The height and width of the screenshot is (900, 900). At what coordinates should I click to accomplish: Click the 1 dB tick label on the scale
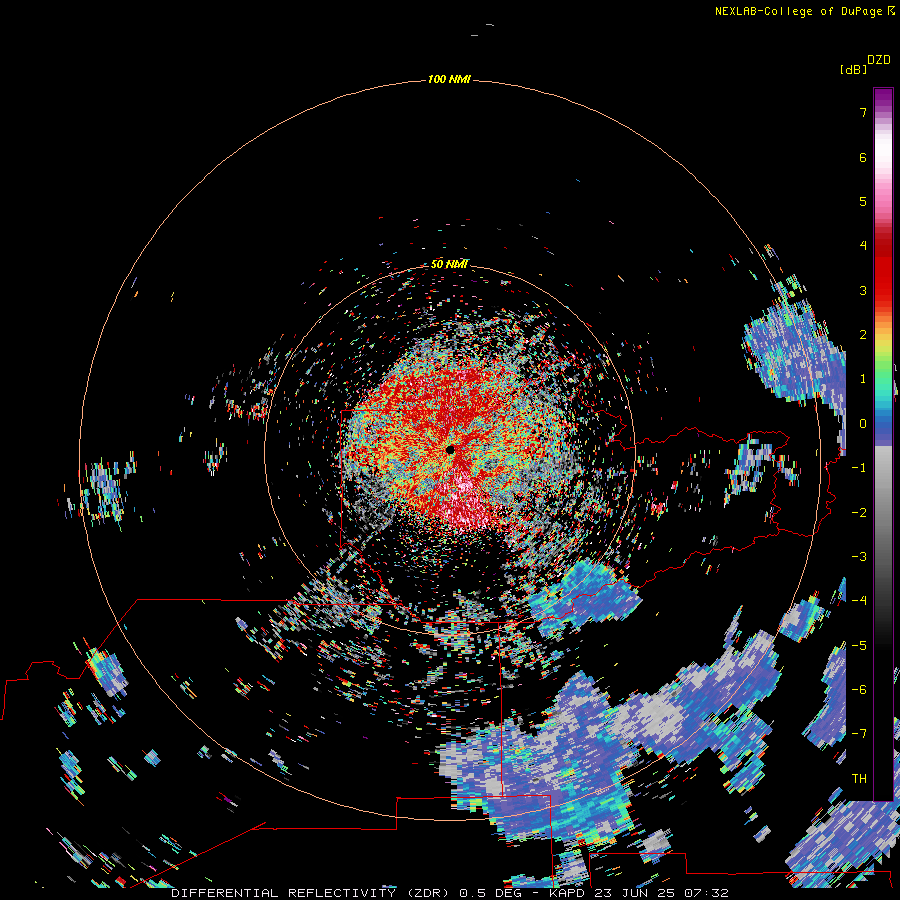[x=863, y=379]
